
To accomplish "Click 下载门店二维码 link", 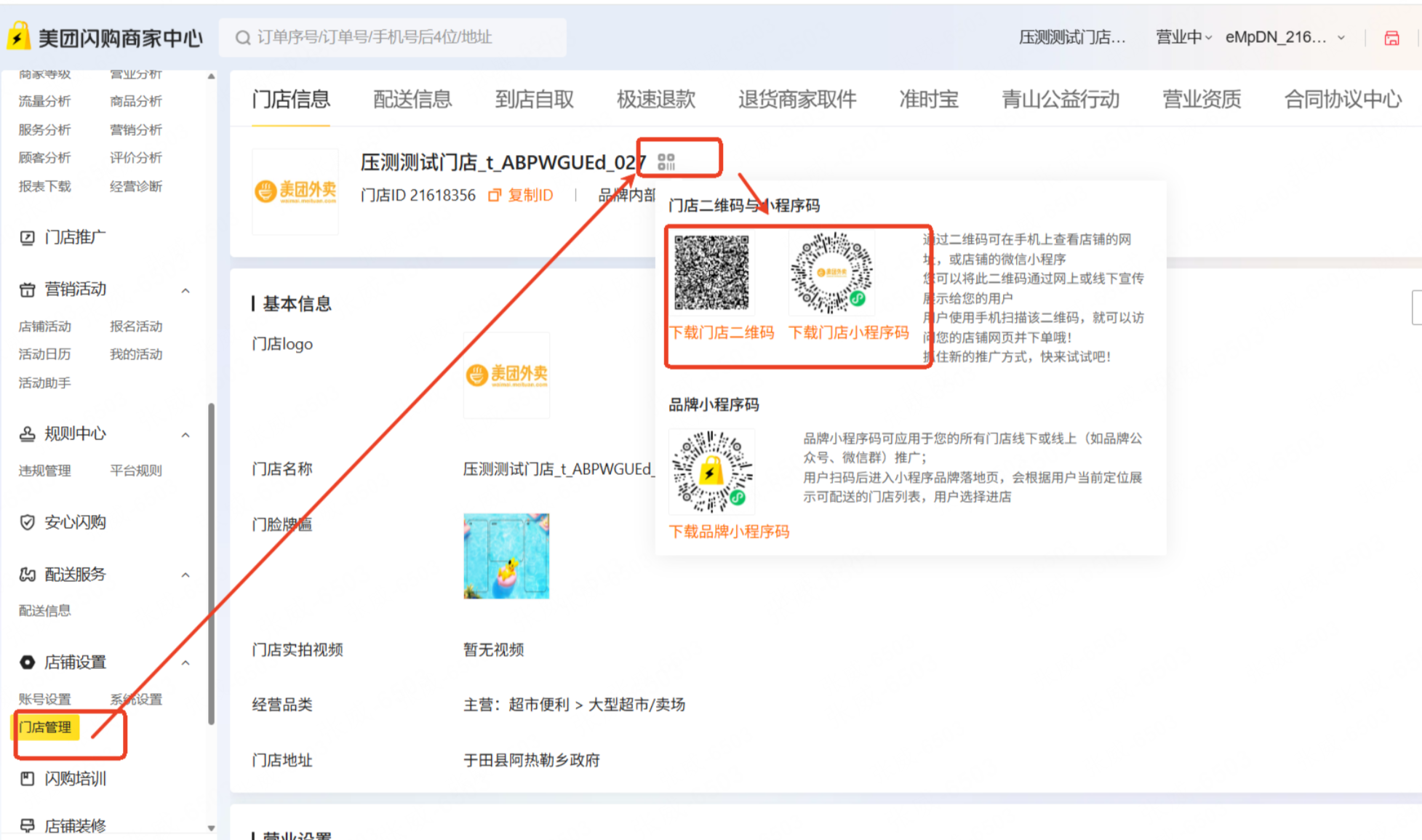I will pyautogui.click(x=722, y=332).
